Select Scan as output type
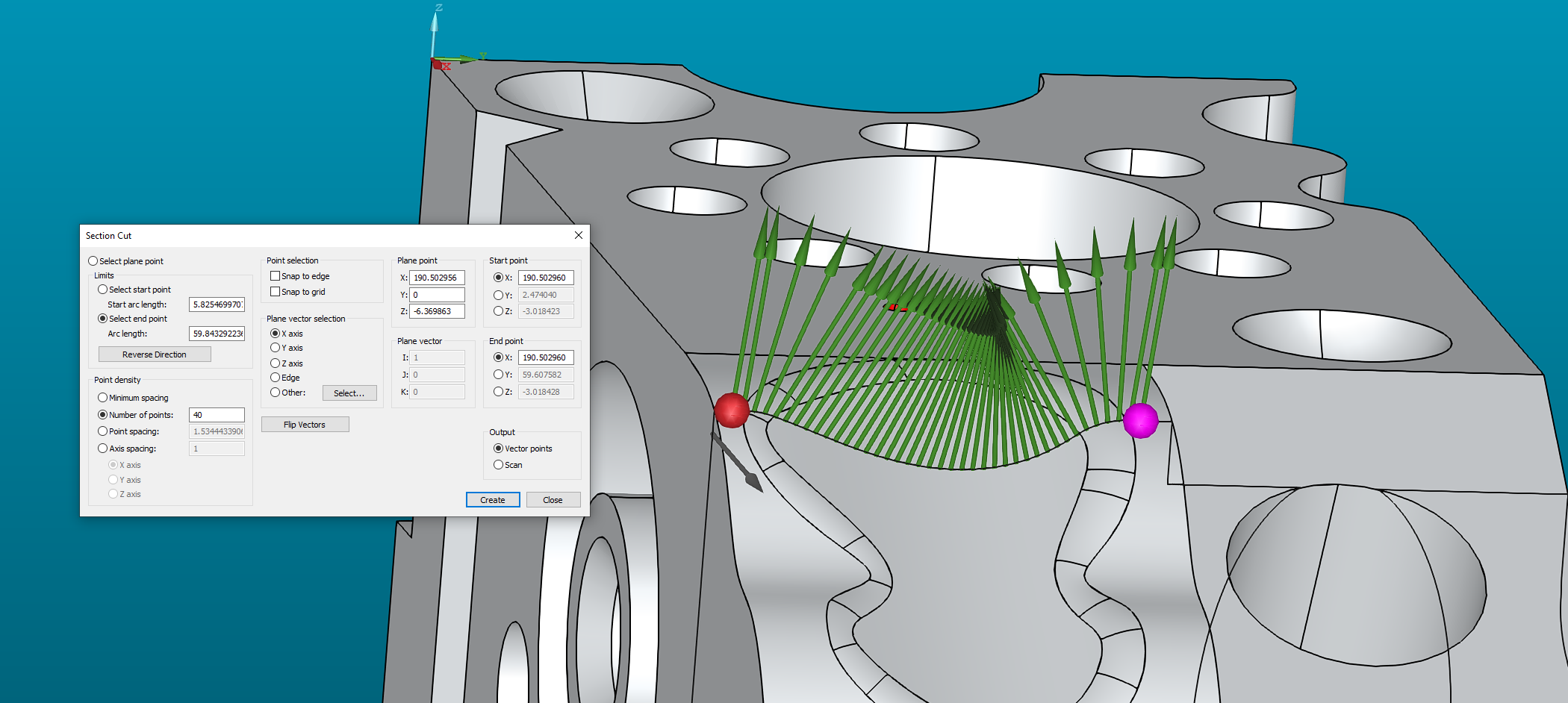Image resolution: width=1568 pixels, height=703 pixels. 498,465
